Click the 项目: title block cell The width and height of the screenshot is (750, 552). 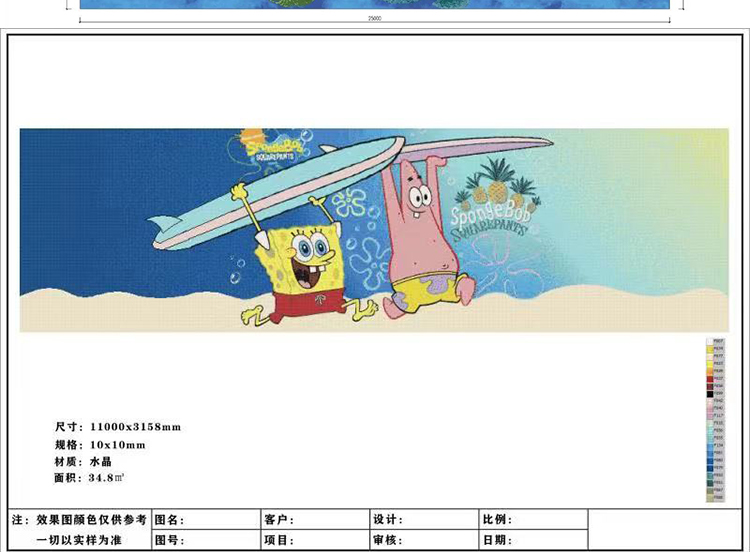pos(315,540)
